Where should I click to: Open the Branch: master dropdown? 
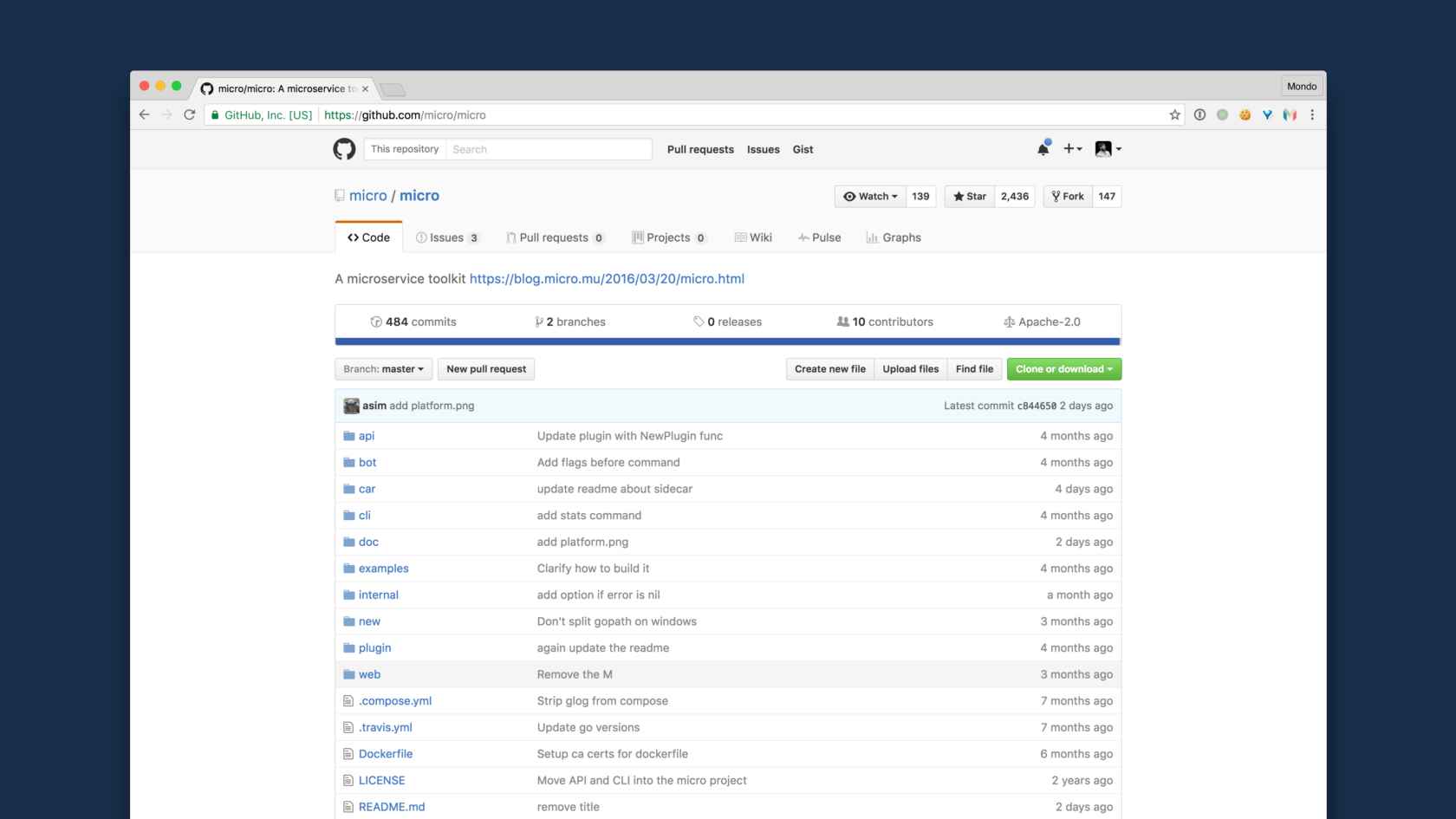(x=383, y=369)
